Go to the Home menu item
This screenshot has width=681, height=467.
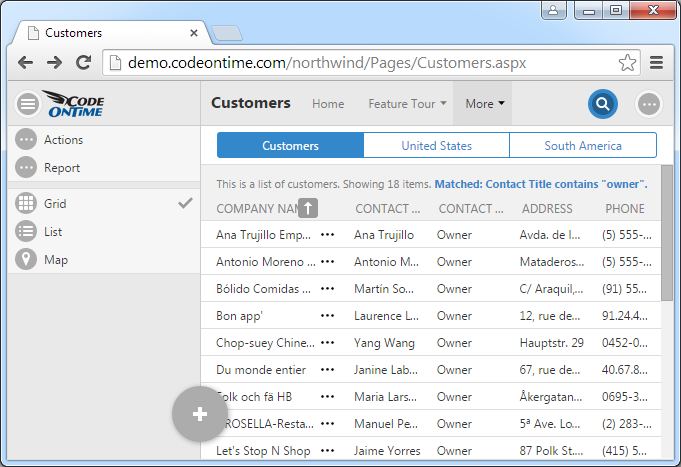(328, 104)
